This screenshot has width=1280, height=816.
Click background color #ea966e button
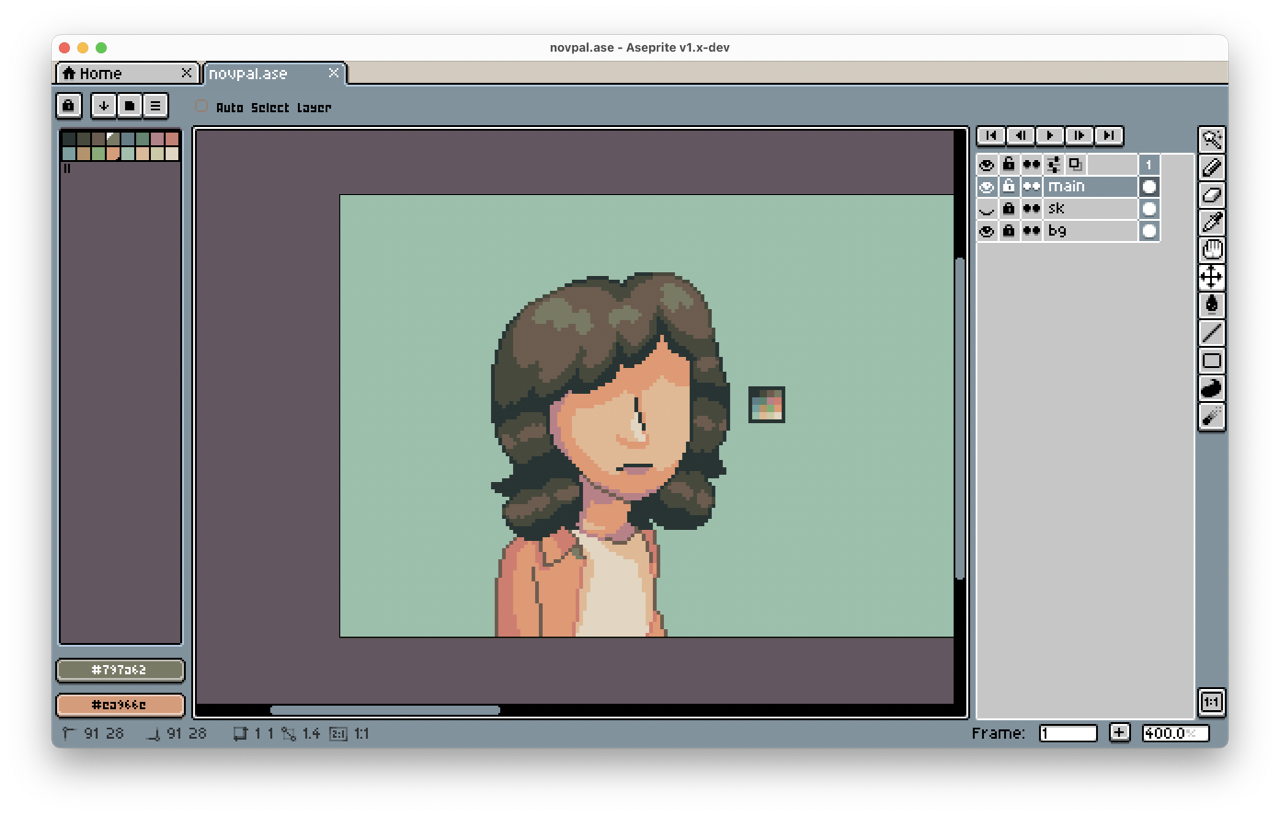pyautogui.click(x=121, y=705)
